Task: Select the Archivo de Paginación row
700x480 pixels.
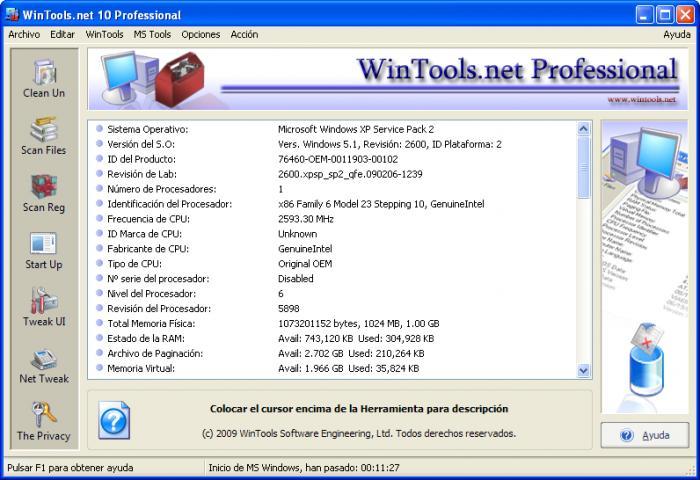Action: [333, 354]
